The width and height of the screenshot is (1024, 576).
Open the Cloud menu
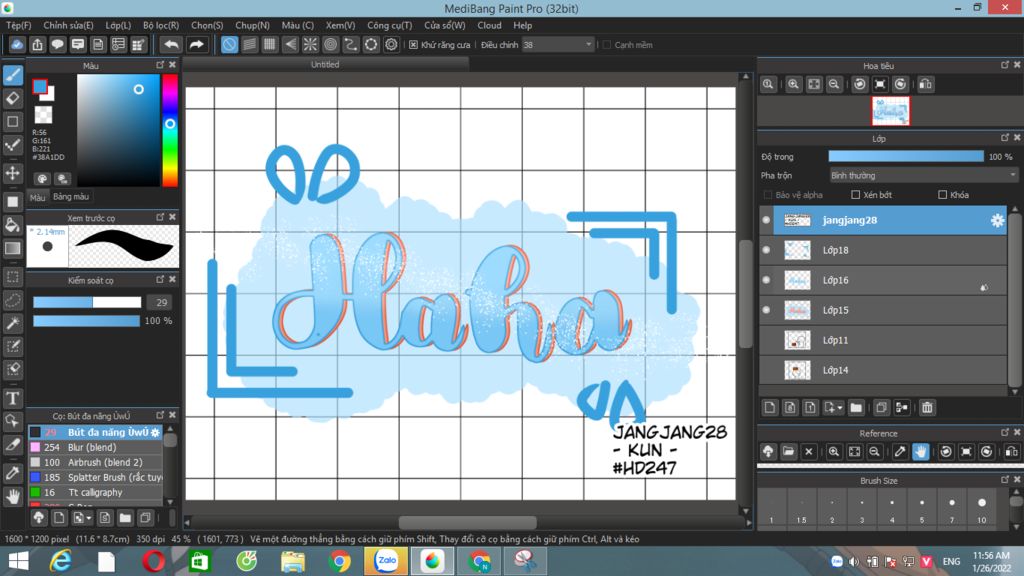(x=489, y=25)
